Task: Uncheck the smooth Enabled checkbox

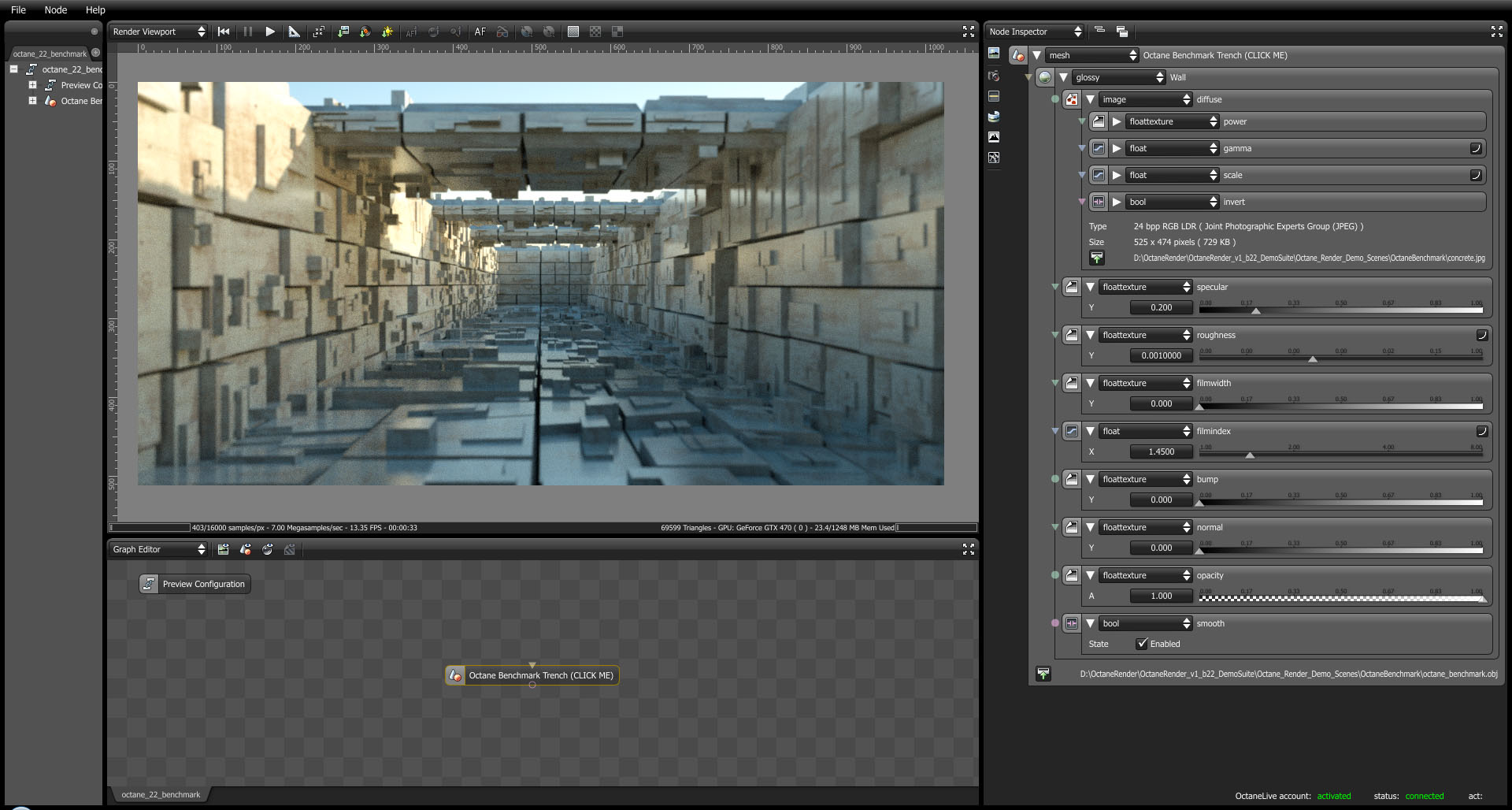Action: [x=1142, y=644]
